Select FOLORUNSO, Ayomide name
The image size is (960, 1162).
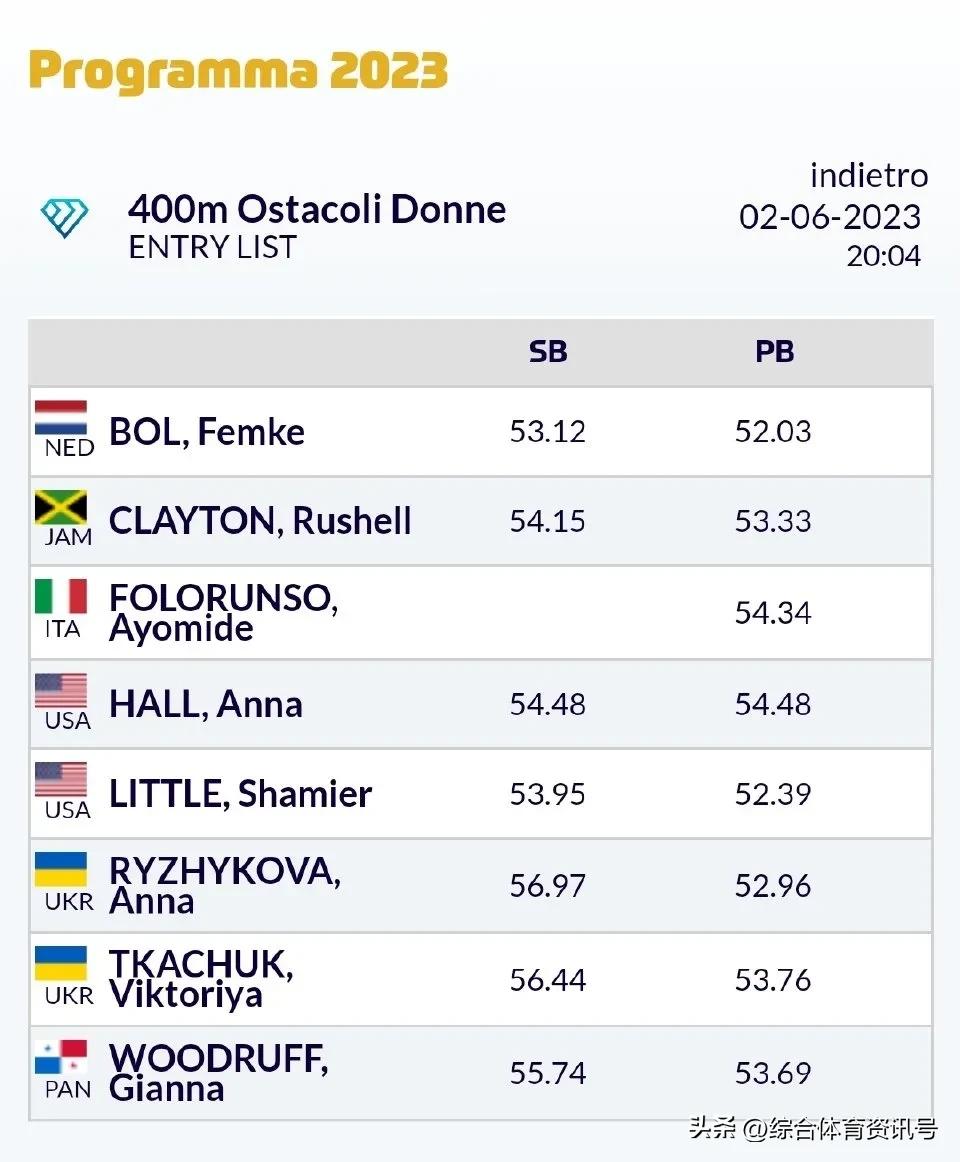click(222, 613)
